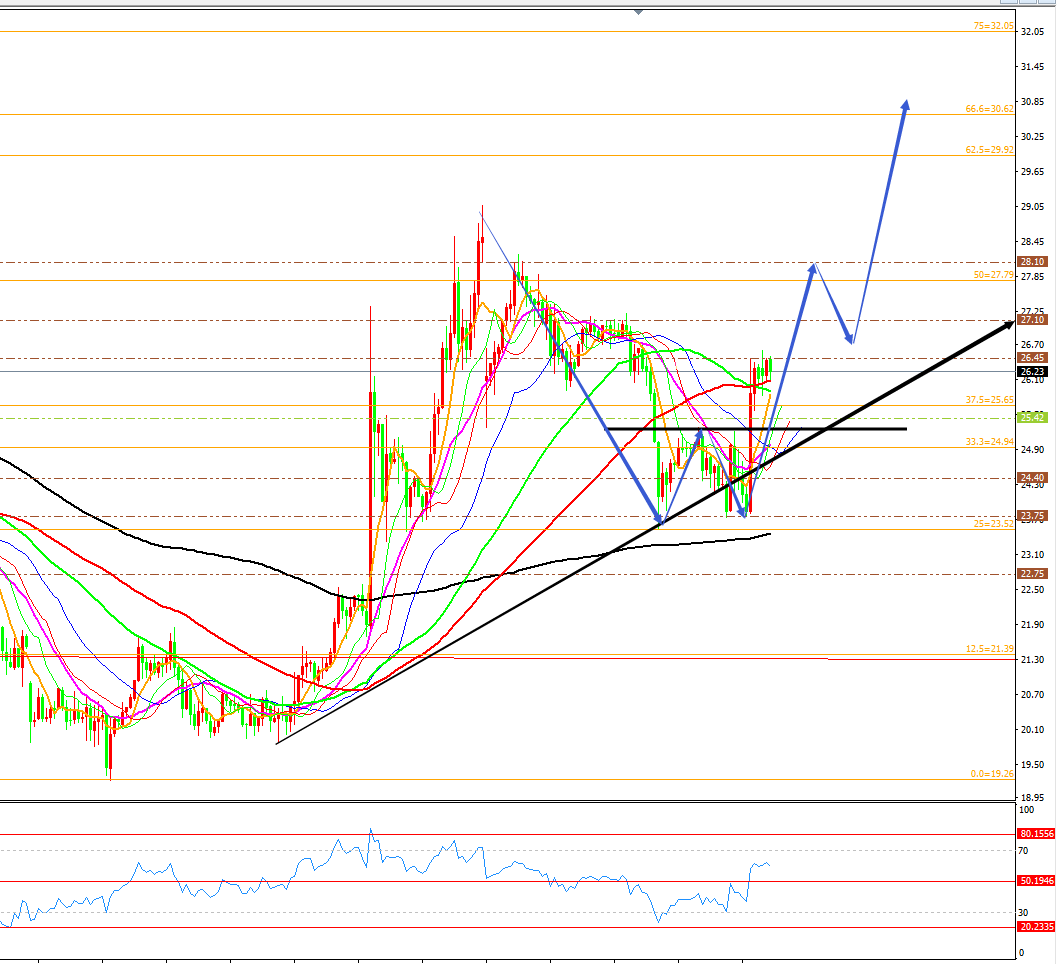Viewport: 1057px width, 964px height.
Task: Select the 23.75 brown price level tag
Action: click(1032, 516)
